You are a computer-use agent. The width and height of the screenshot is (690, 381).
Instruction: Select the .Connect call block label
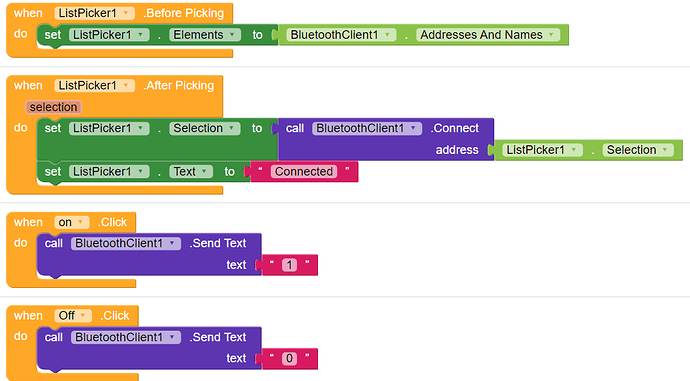point(455,128)
